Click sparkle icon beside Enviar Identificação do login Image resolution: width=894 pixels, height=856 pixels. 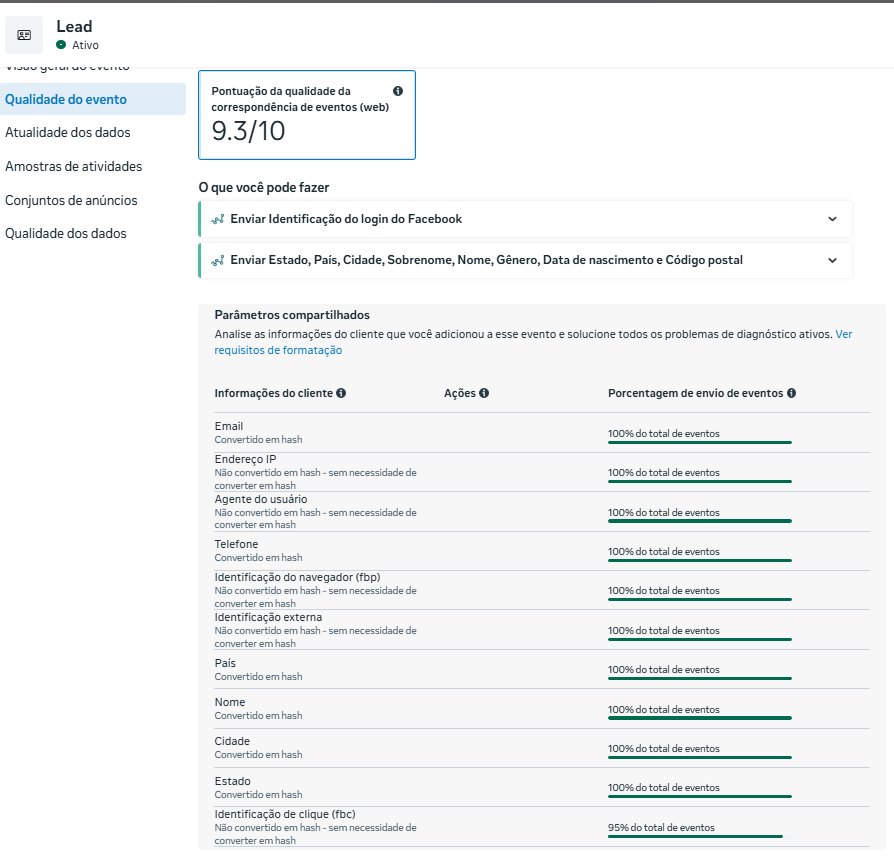[x=217, y=219]
